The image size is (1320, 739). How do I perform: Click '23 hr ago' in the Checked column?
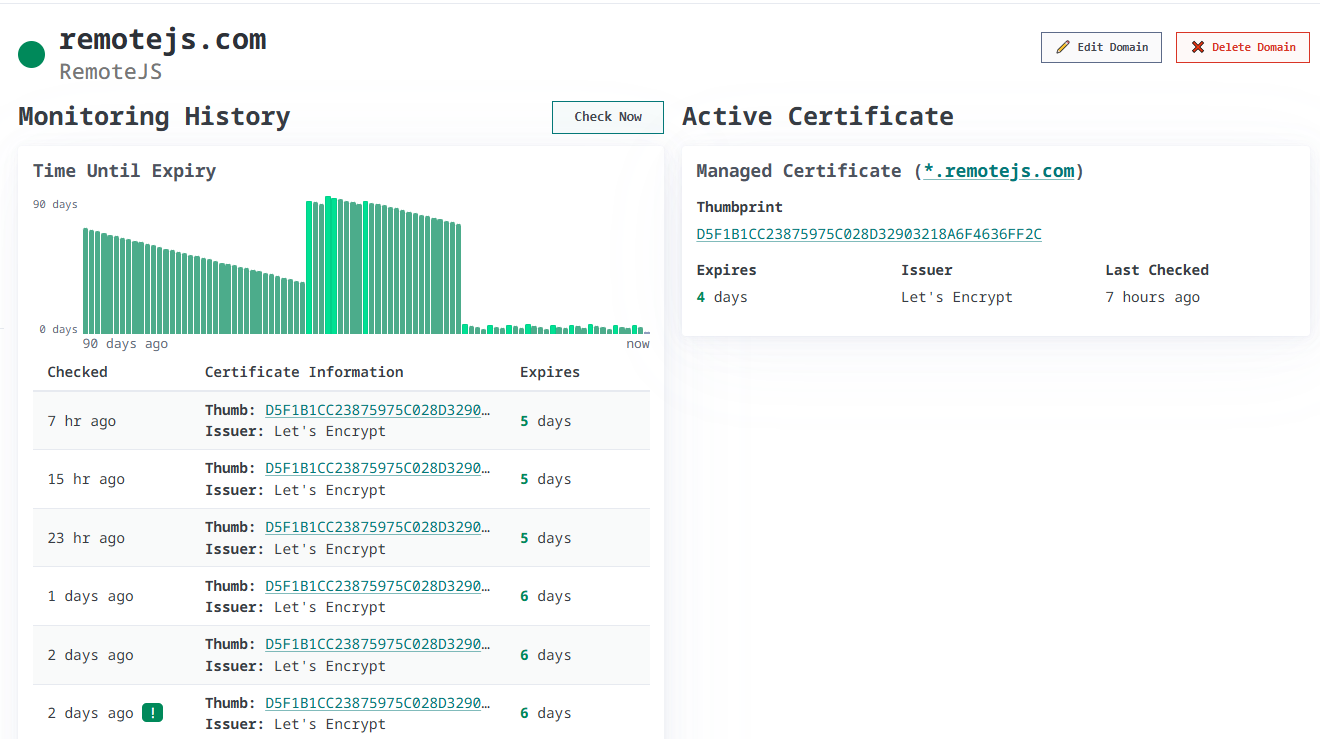[86, 538]
